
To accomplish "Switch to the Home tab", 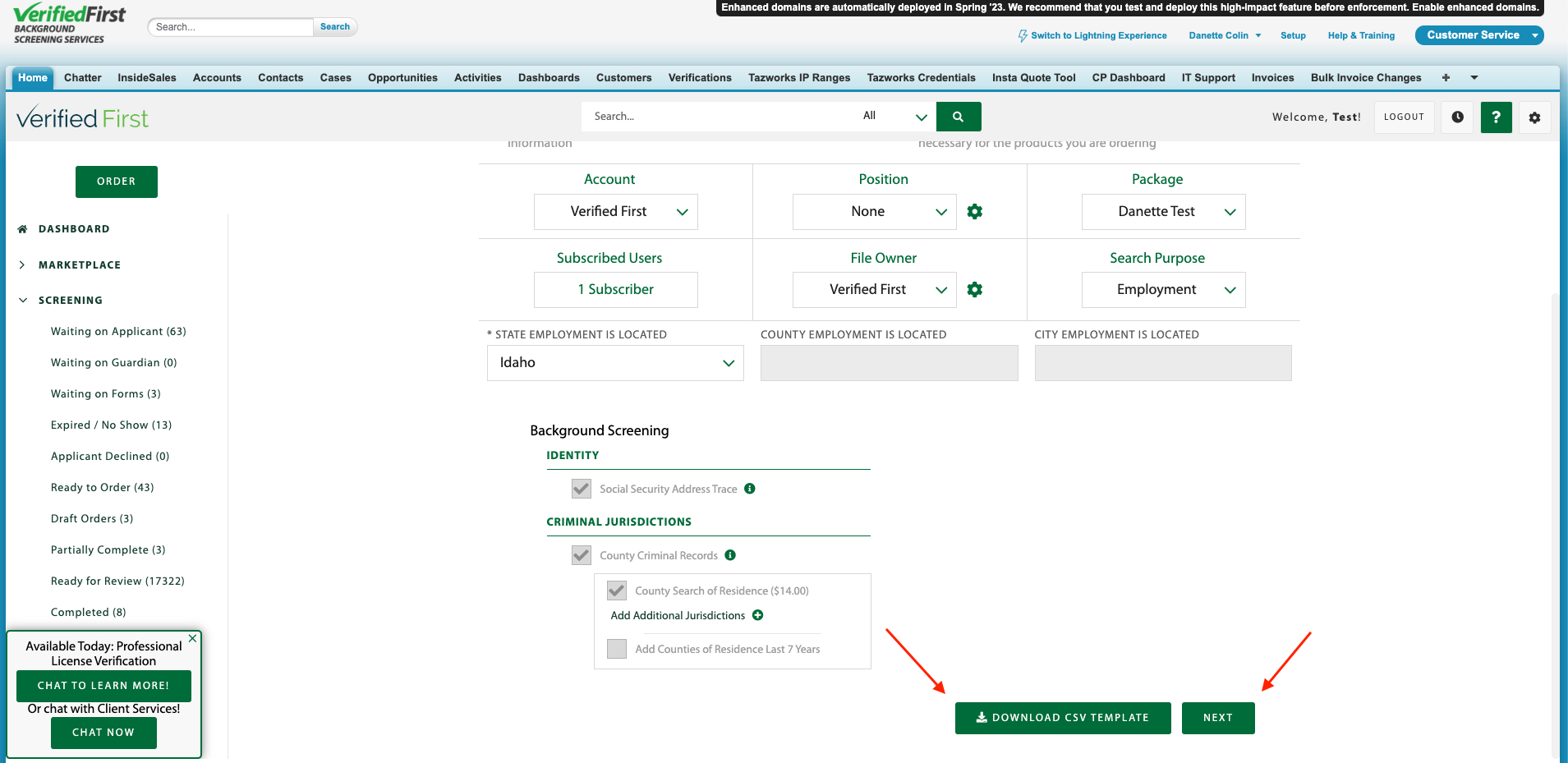I will click(33, 78).
